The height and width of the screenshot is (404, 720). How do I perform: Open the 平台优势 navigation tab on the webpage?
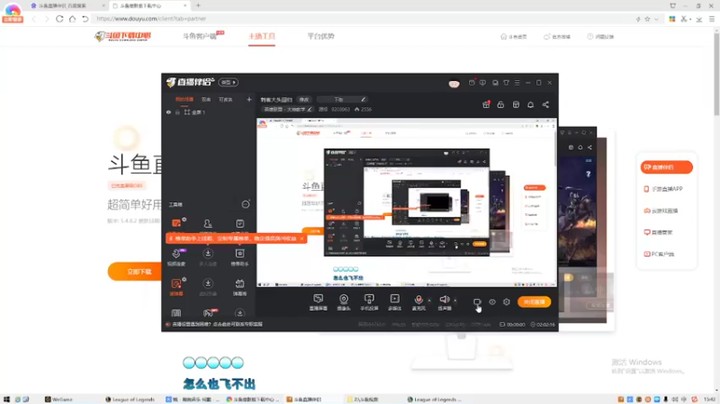click(321, 36)
